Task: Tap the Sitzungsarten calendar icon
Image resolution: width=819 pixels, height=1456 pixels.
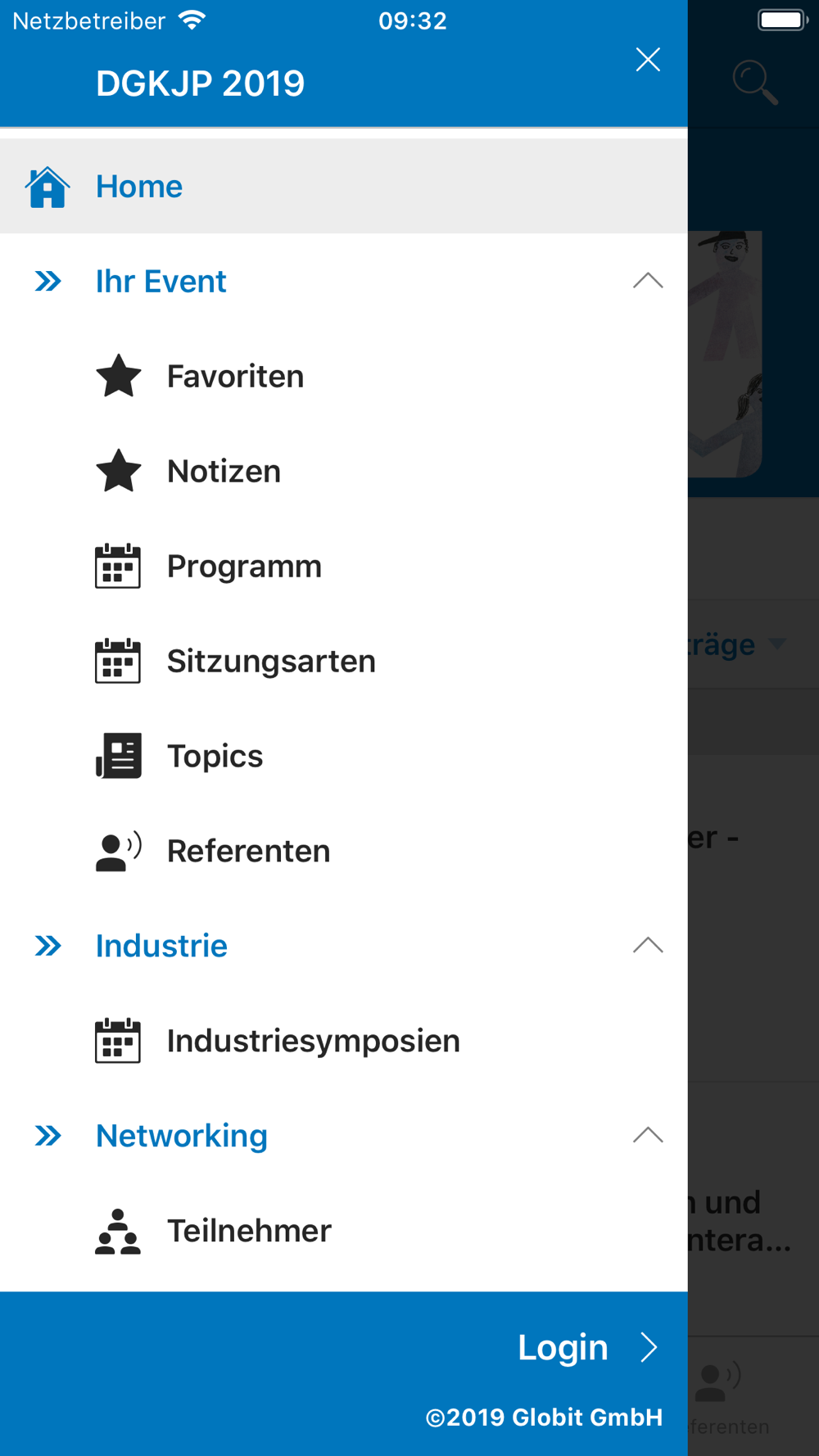Action: coord(118,662)
